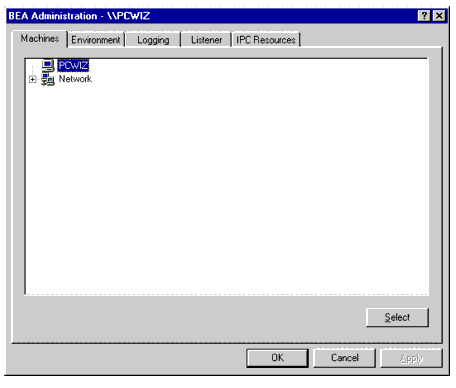This screenshot has height=388, width=456.
Task: Click the title bar help question mark
Action: 424,16
